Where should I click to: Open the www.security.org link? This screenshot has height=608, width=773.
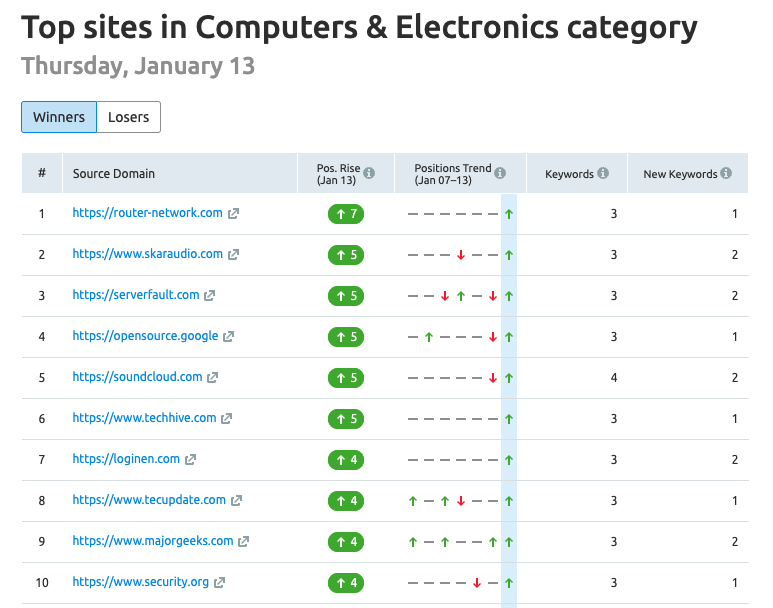pyautogui.click(x=141, y=581)
